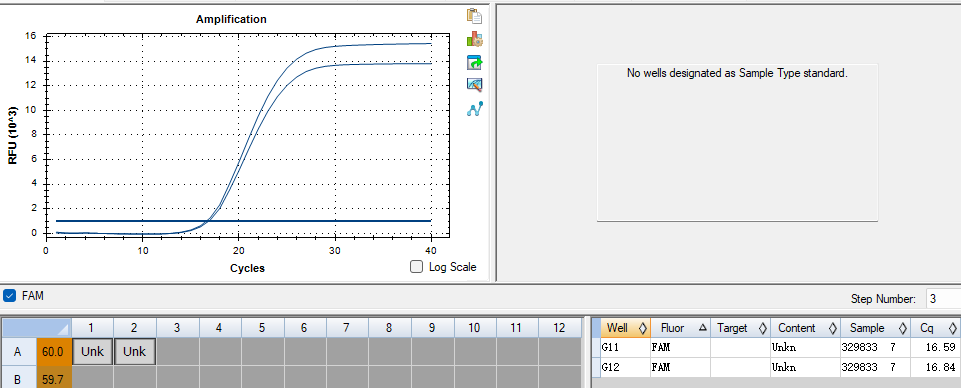Open the trace style chart-with-pencil icon

474,85
